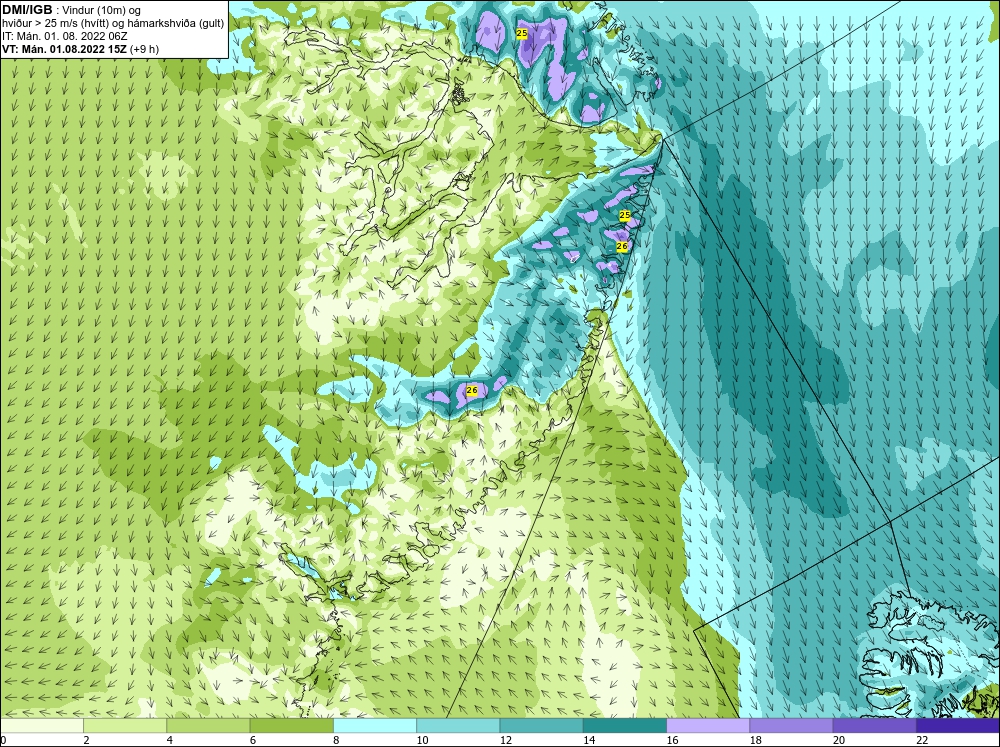Pick the violet 20–22 m/s legend band
1000x747 pixels.
[875, 726]
